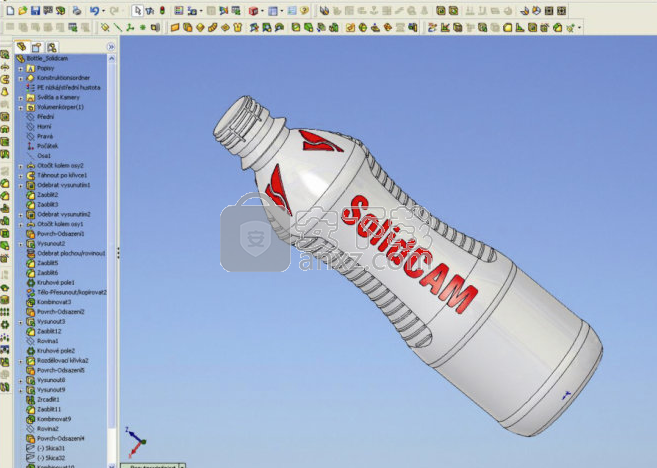This screenshot has width=657, height=468.
Task: Select the Kombinovat9 feature
Action: 54,419
